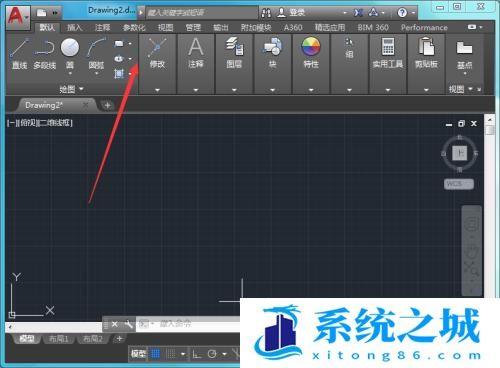The width and height of the screenshot is (500, 368).
Task: Restore the drawing viewport window button
Action: point(461,124)
